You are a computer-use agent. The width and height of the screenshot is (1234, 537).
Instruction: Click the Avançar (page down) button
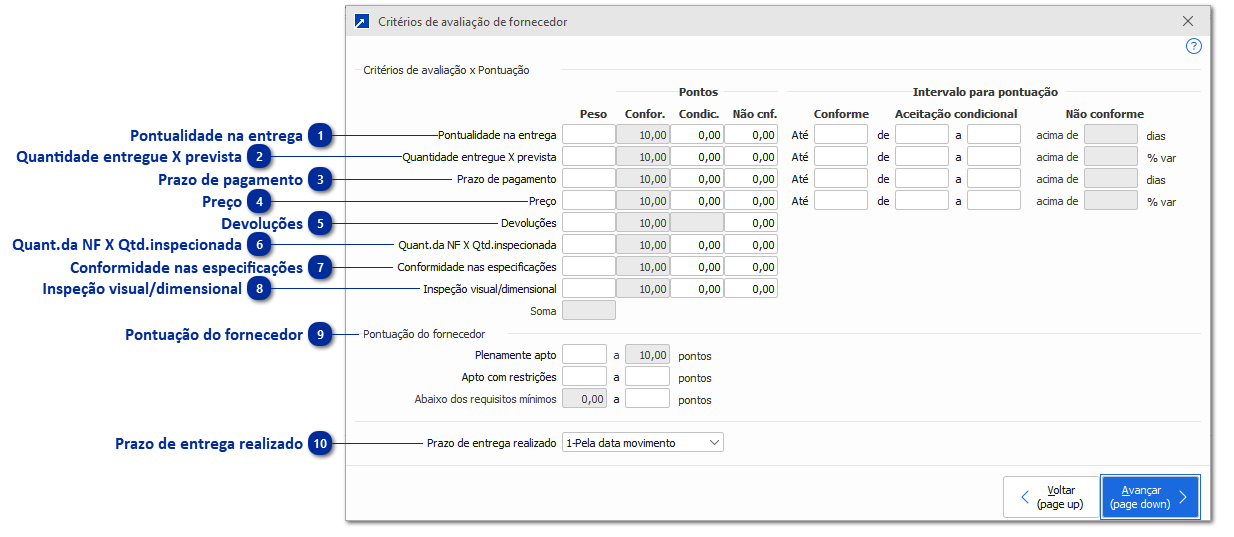(1150, 497)
